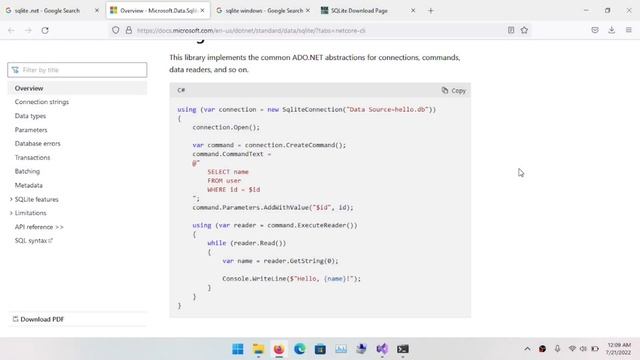Open Metadata article
The height and width of the screenshot is (360, 640).
(x=29, y=185)
